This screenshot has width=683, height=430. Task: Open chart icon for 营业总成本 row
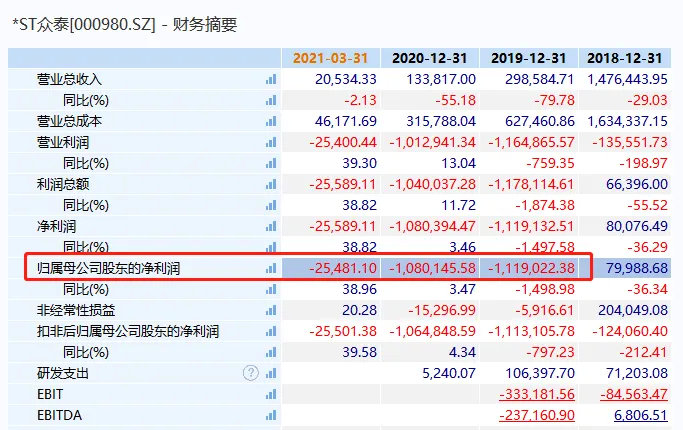pos(271,121)
